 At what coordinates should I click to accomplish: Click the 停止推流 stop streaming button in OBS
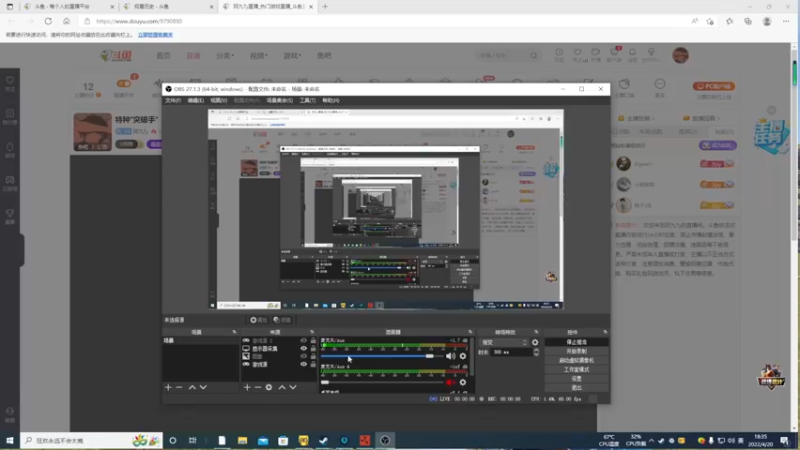(x=577, y=342)
